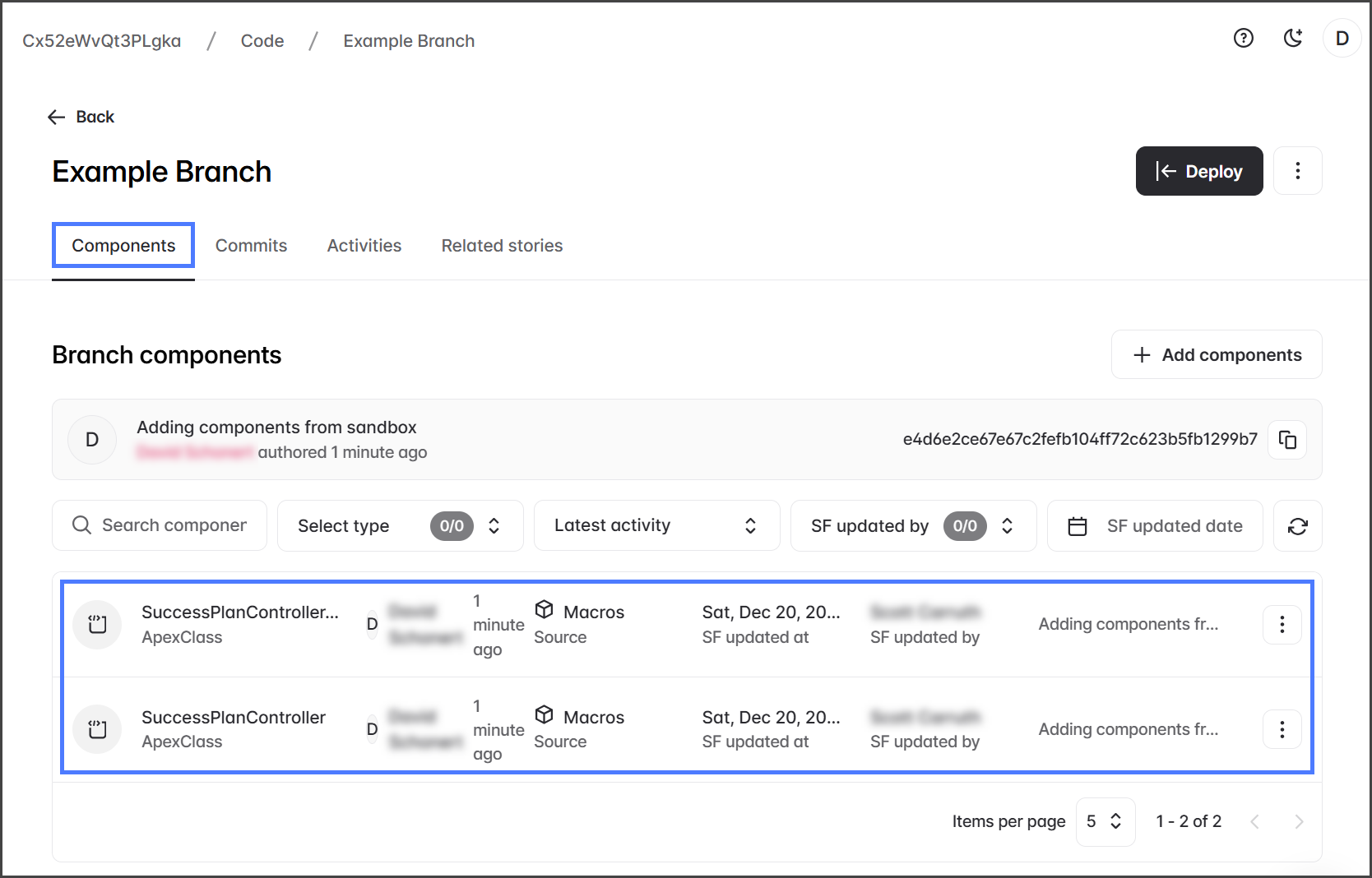
Task: Copy the commit hash with copy icon
Action: click(1286, 440)
